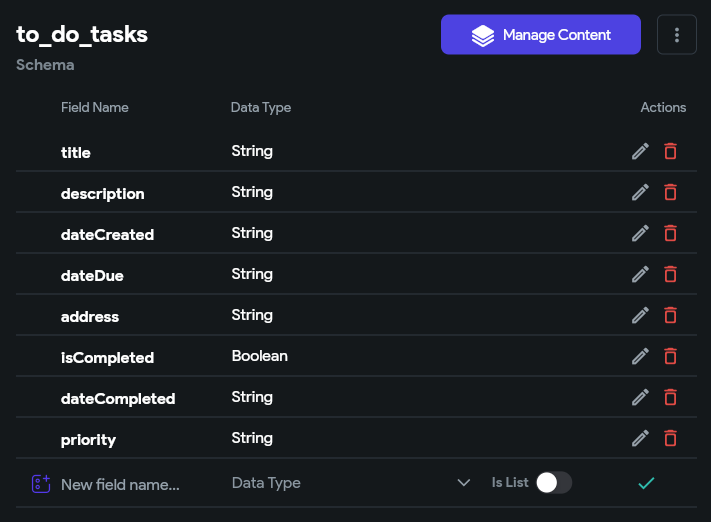Open the Data Type dropdown for new field
The width and height of the screenshot is (711, 522).
[351, 483]
